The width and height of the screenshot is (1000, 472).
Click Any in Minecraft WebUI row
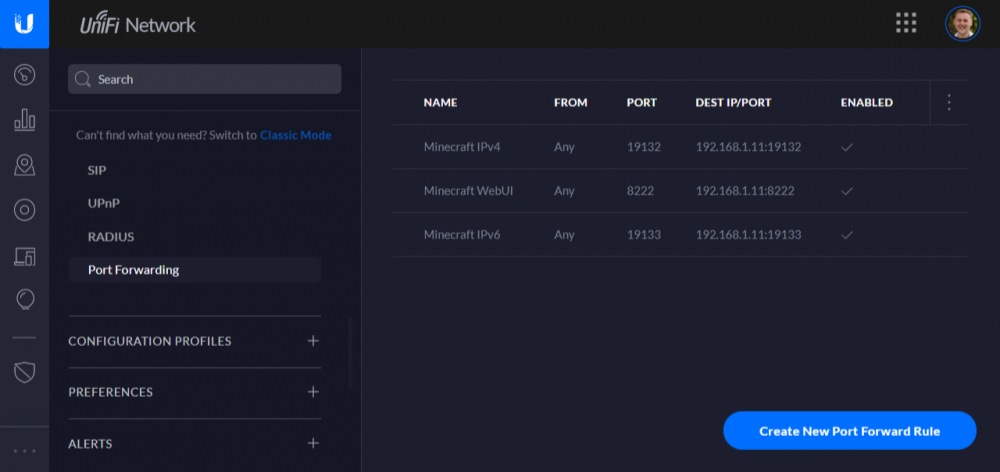click(x=564, y=191)
